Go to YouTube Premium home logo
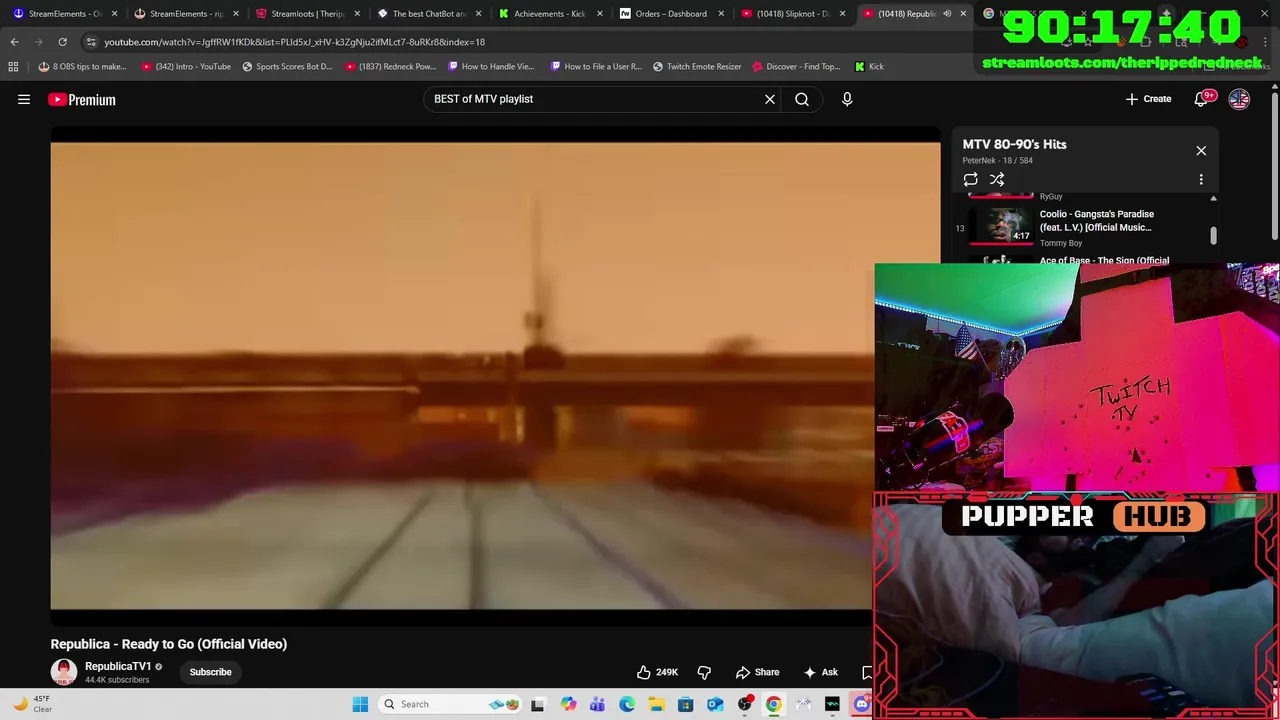1280x720 pixels. [82, 99]
